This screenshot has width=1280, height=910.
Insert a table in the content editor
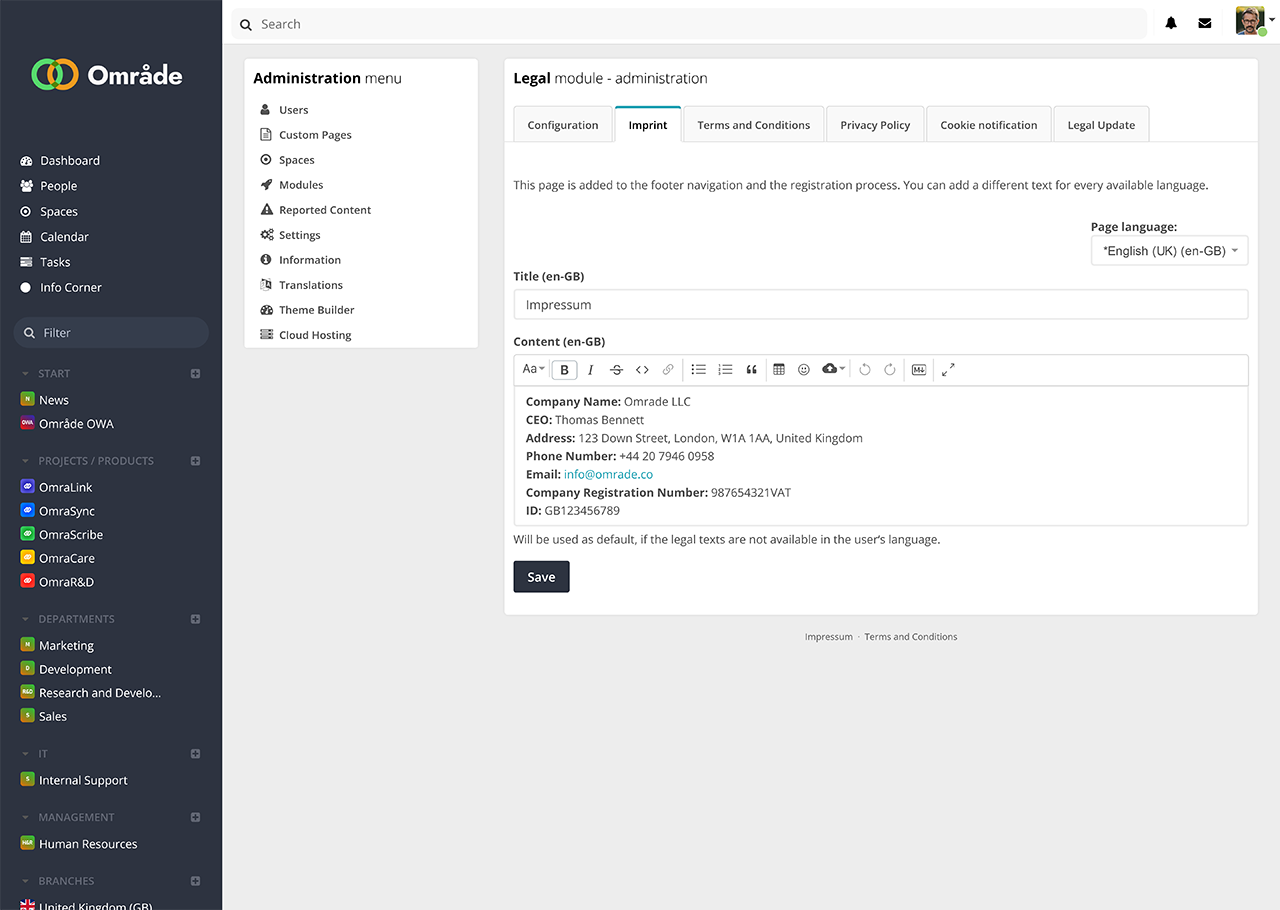(x=779, y=370)
